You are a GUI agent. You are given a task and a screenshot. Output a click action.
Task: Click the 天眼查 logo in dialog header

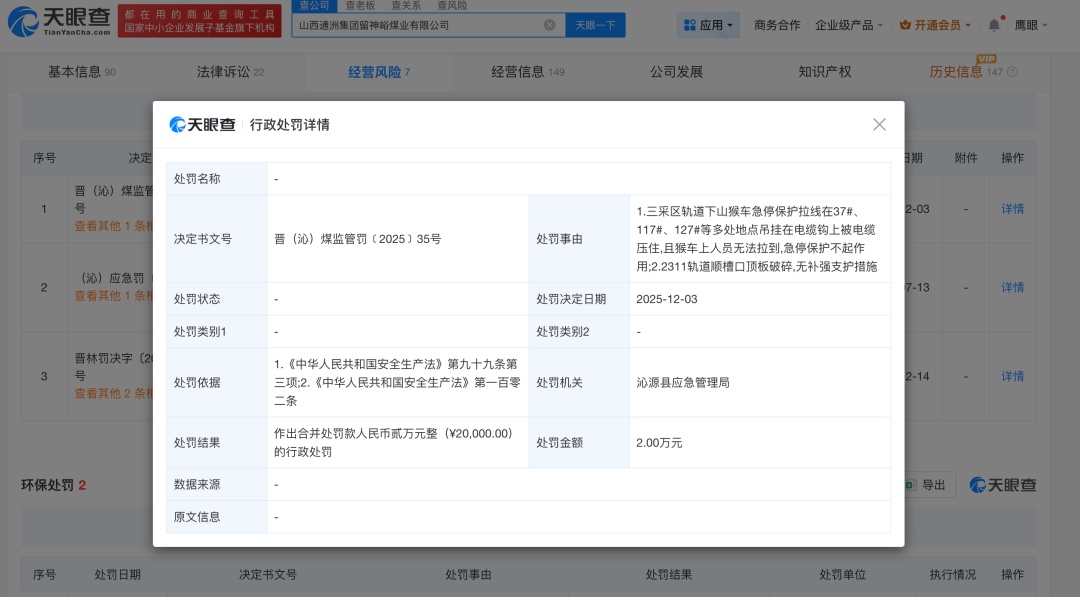[x=202, y=125]
